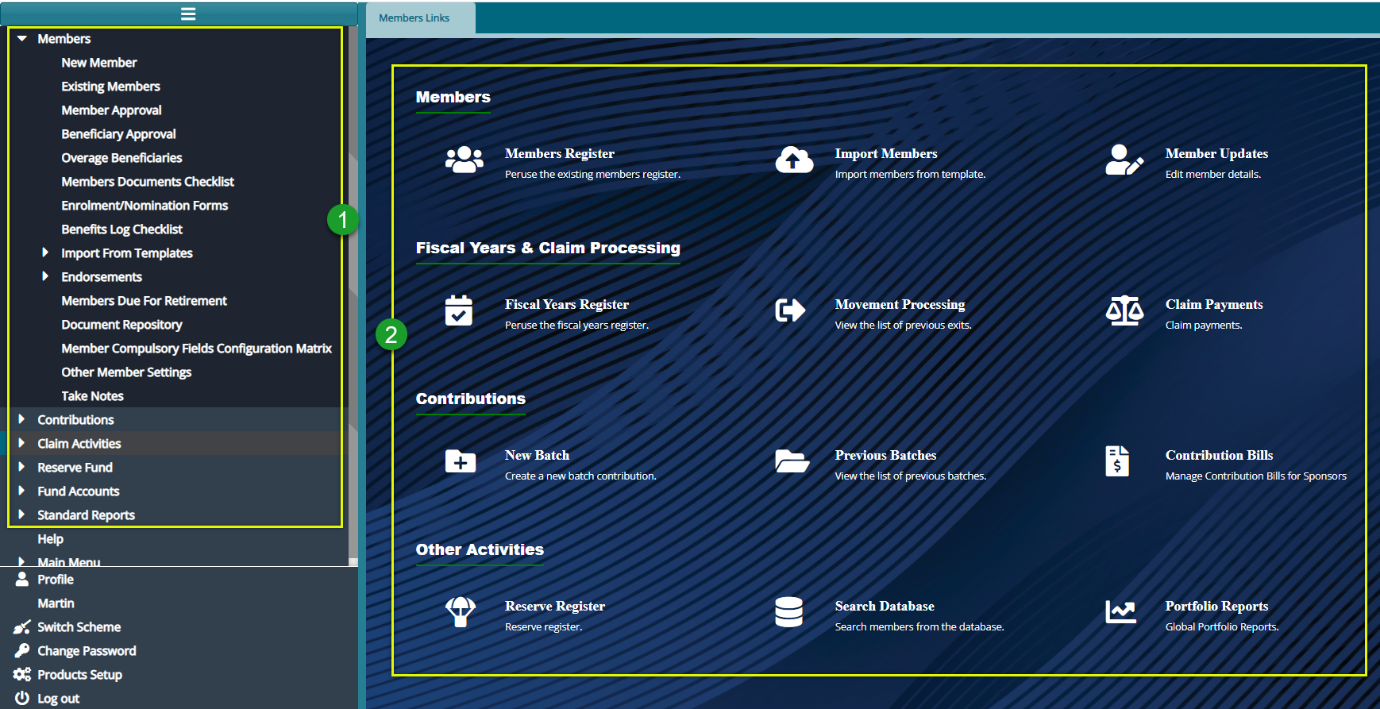Screen dimensions: 1380x709
Task: Click the Claim Payments scales icon
Action: pyautogui.click(x=1124, y=311)
